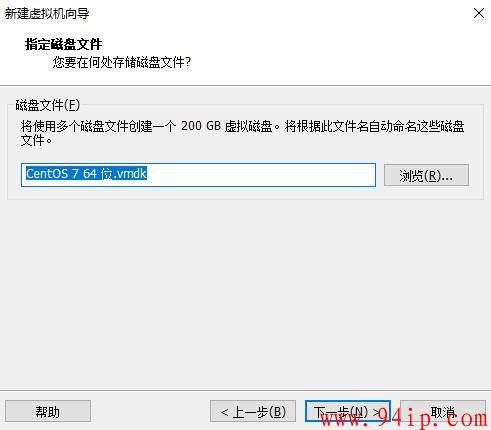This screenshot has width=491, height=430.
Task: Click the < arrow on the 上一步 button
Action: [x=224, y=412]
